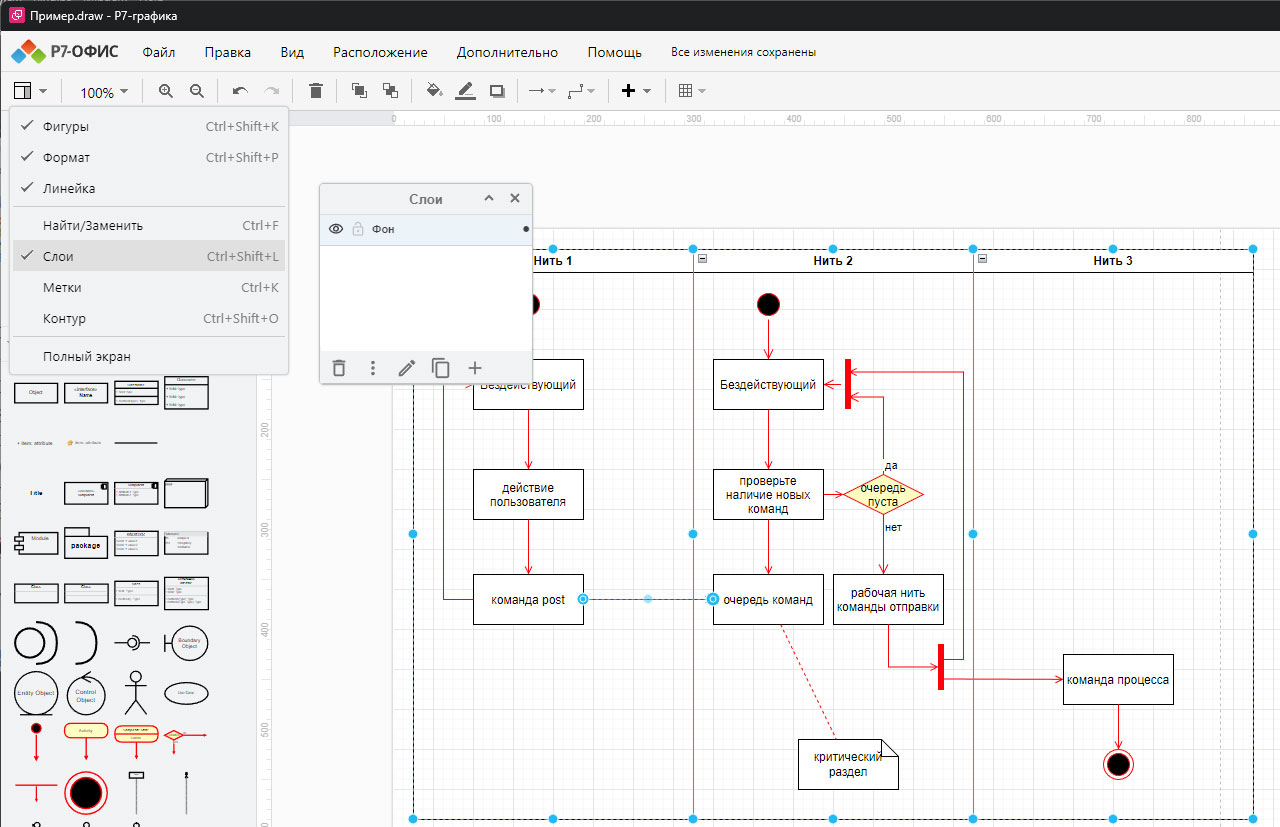
Task: Click the fill color bucket icon
Action: [x=434, y=91]
